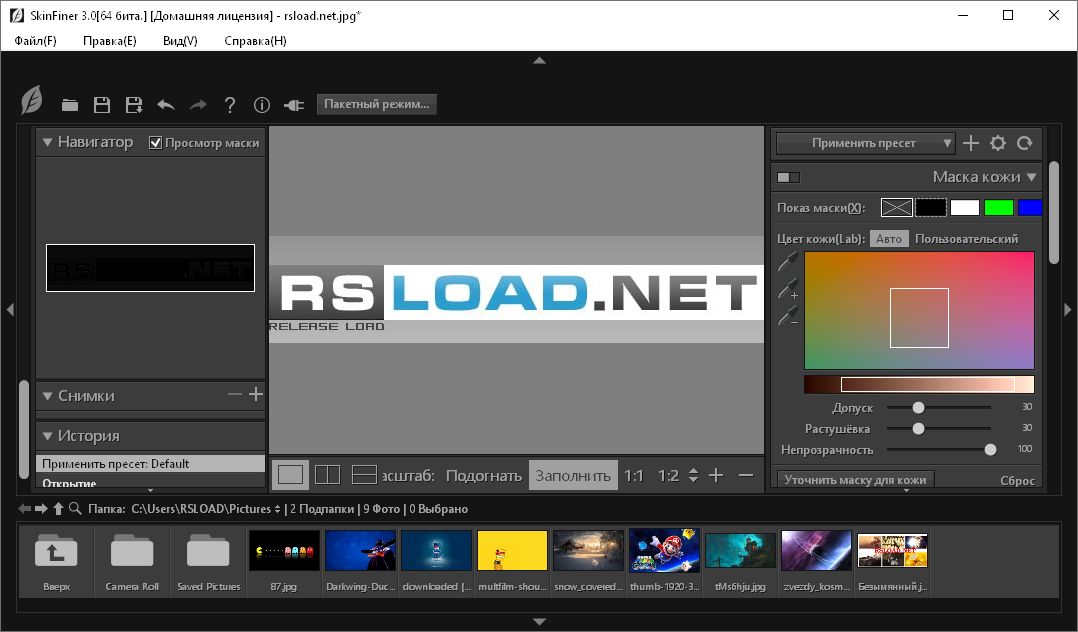This screenshot has height=632, width=1078.
Task: Switch skin color mode to Авто
Action: (889, 238)
